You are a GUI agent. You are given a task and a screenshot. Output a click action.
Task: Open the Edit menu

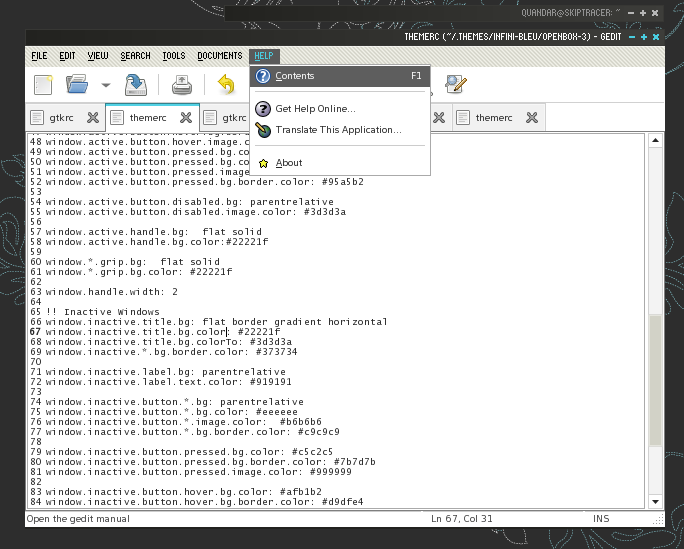[x=67, y=56]
